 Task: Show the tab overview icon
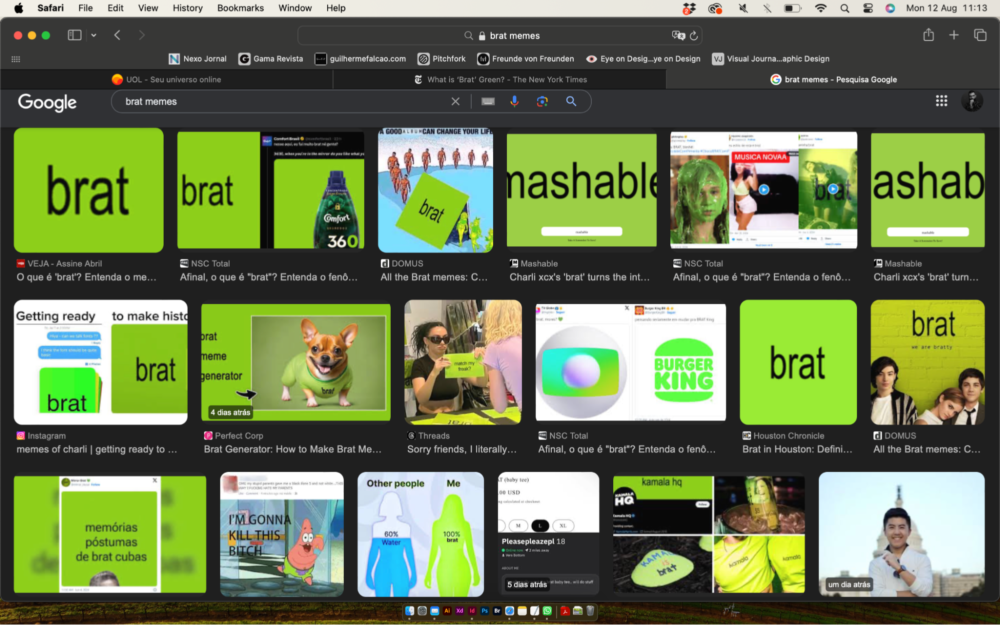pyautogui.click(x=980, y=35)
